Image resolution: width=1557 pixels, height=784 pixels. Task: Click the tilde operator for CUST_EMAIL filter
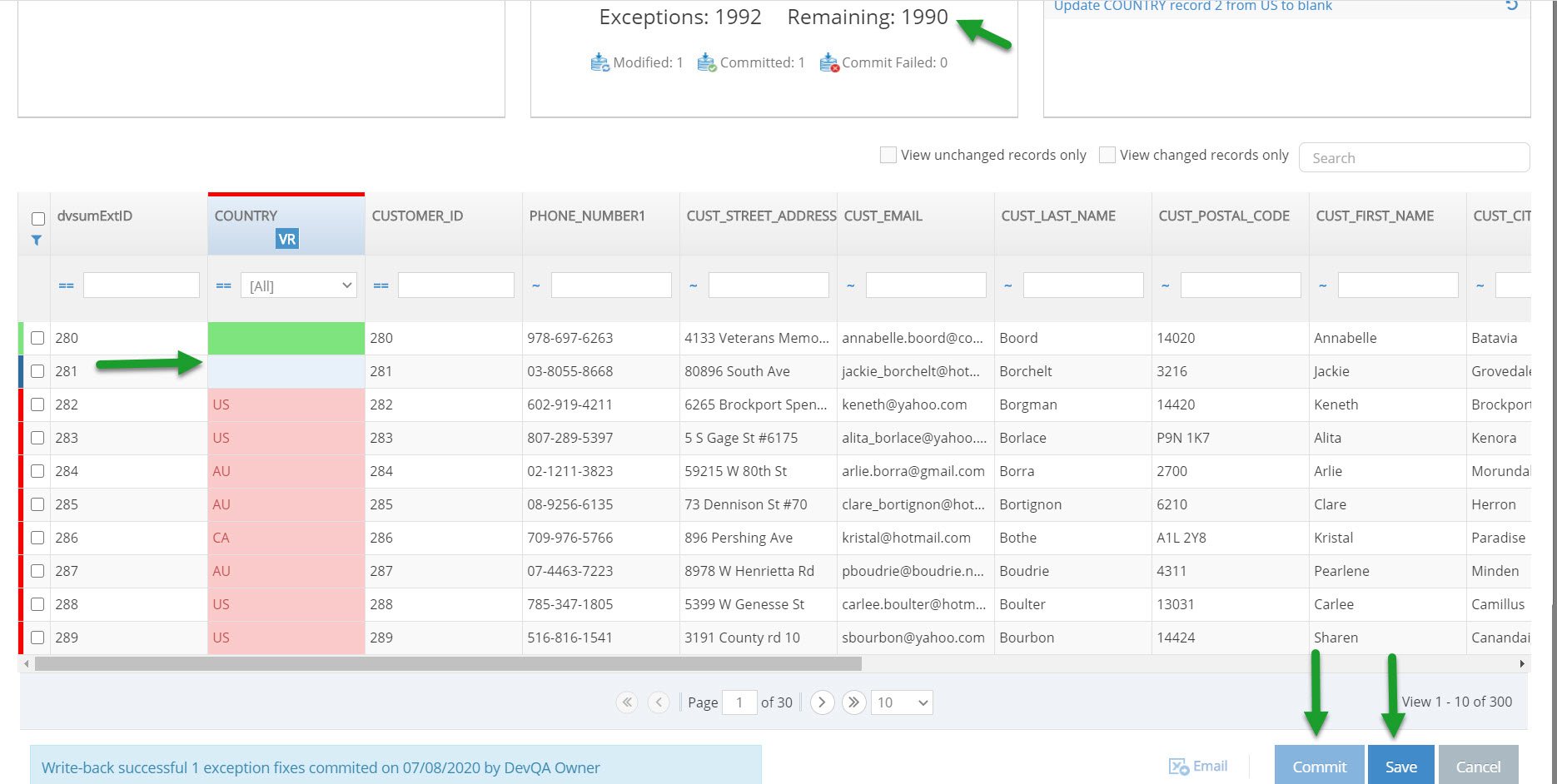tap(851, 285)
